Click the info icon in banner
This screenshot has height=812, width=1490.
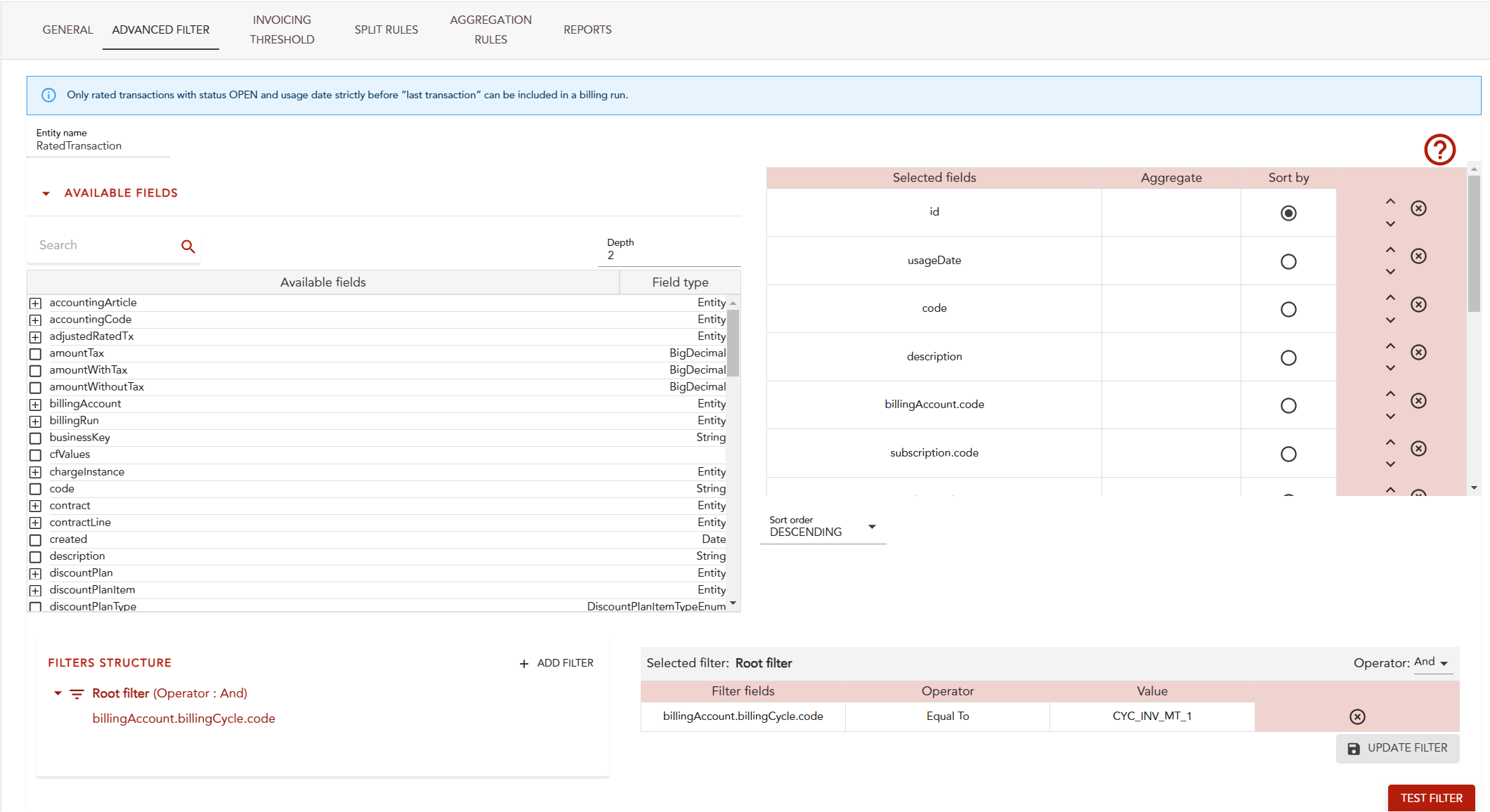click(x=48, y=95)
